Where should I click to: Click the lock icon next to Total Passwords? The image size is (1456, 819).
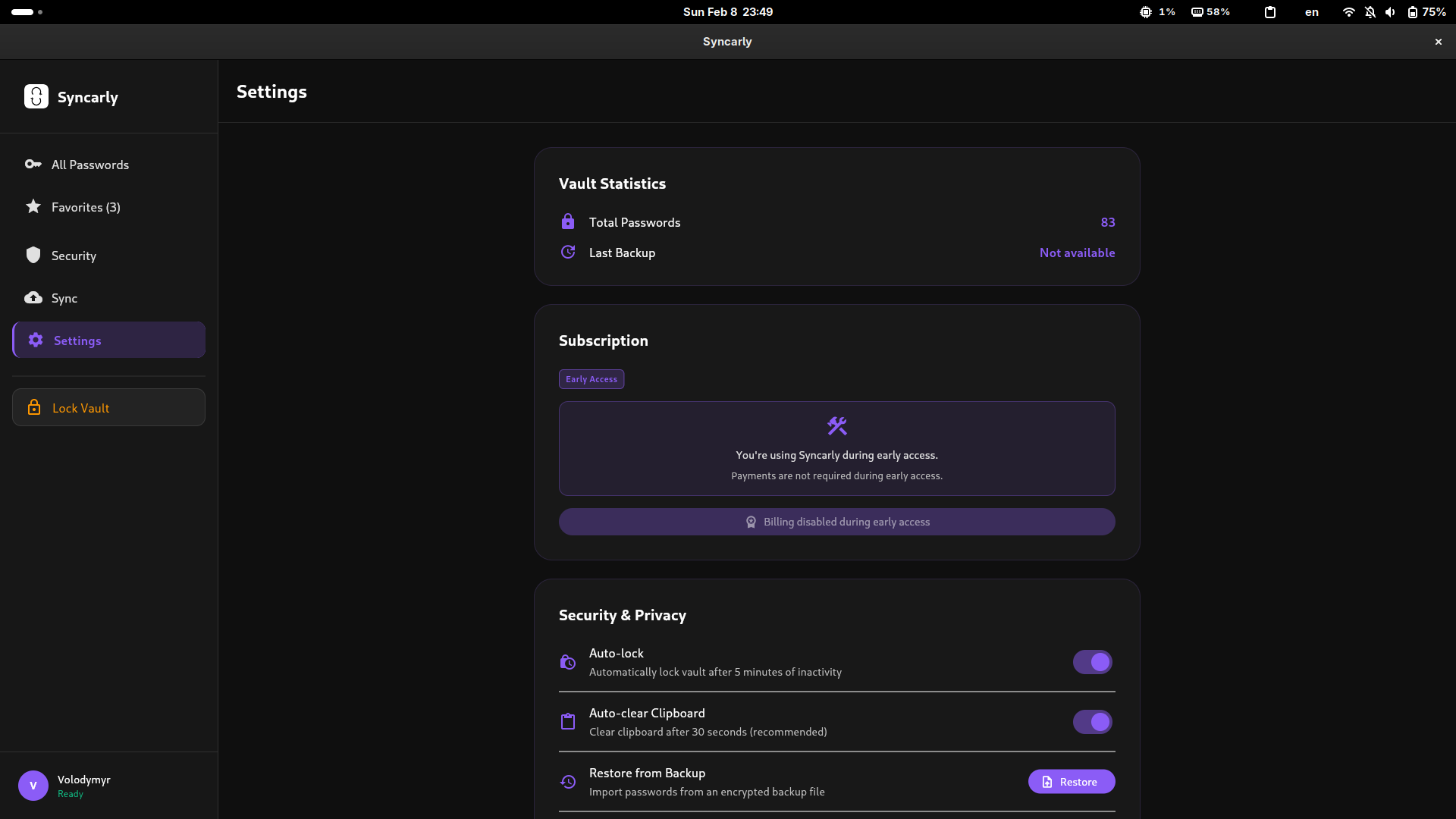pos(568,221)
